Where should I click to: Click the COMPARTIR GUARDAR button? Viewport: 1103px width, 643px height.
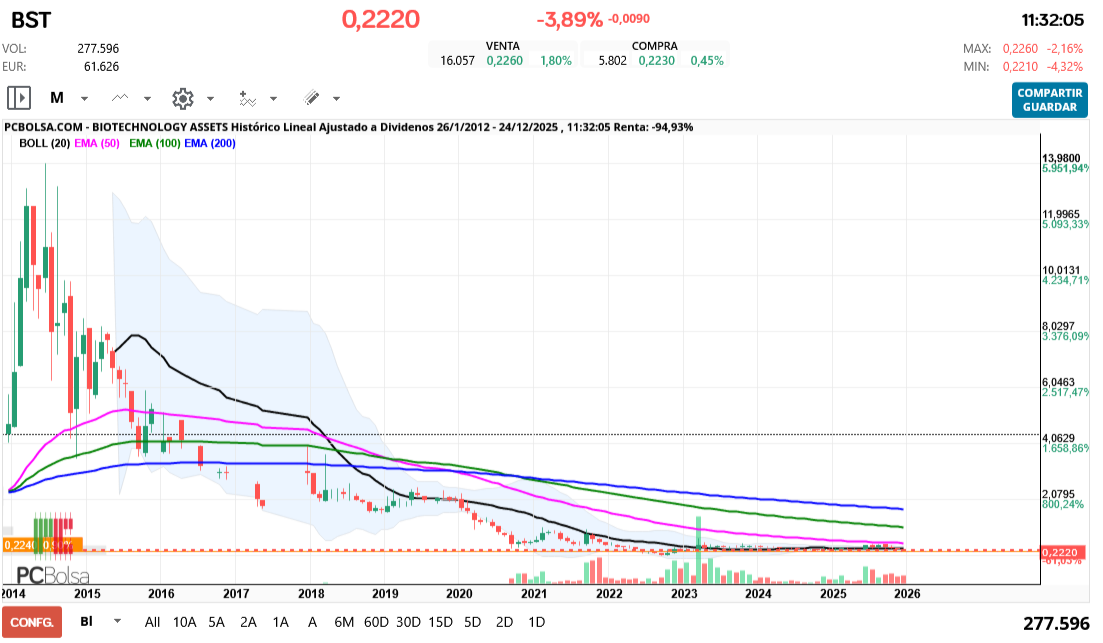[1049, 100]
